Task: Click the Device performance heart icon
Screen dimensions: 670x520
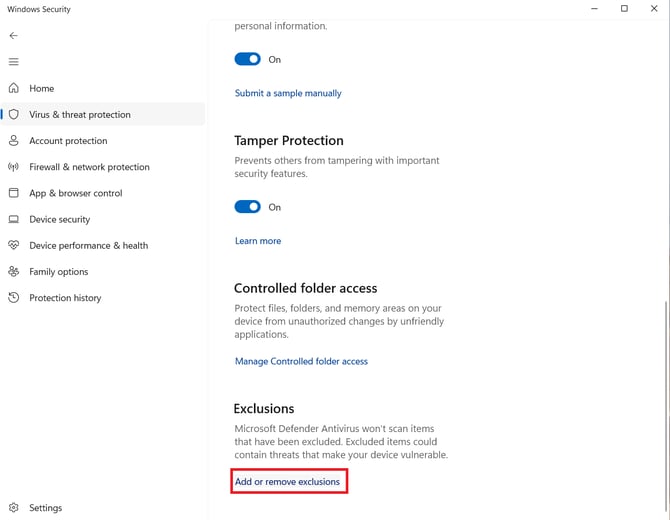Action: [x=14, y=245]
